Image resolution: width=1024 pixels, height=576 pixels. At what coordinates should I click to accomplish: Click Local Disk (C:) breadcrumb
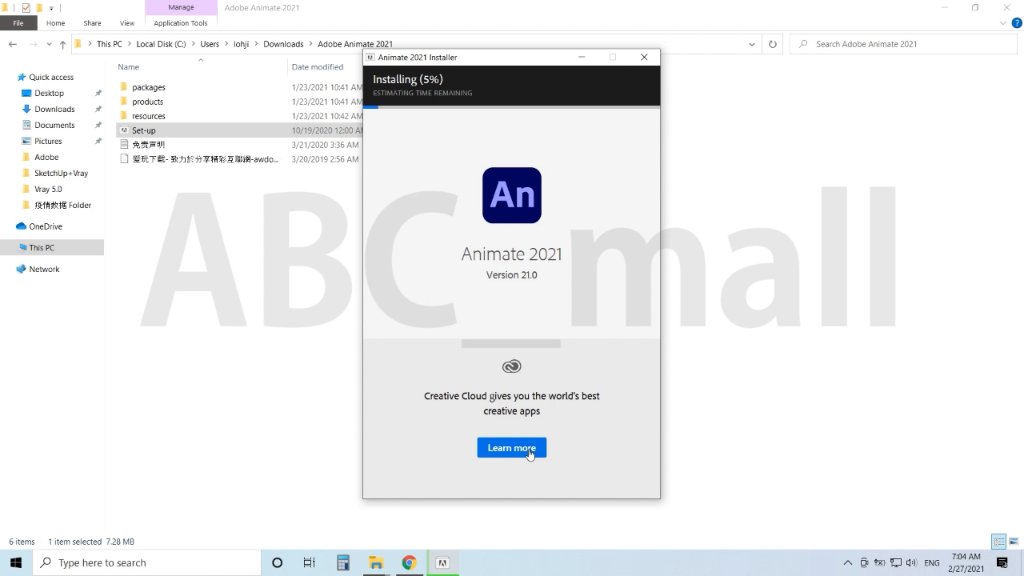pyautogui.click(x=161, y=44)
